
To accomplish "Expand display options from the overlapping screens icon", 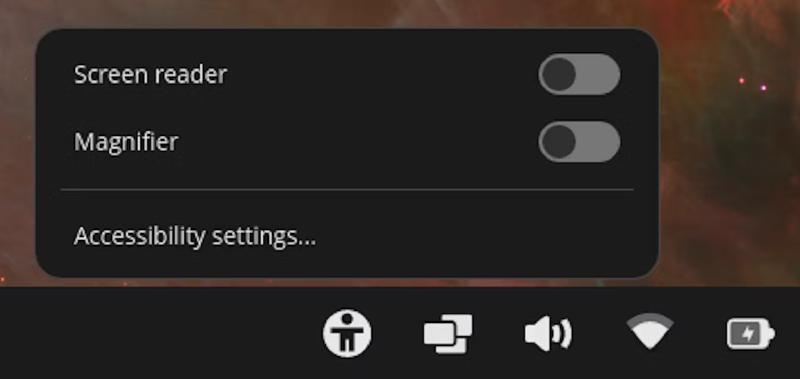I will (x=448, y=334).
